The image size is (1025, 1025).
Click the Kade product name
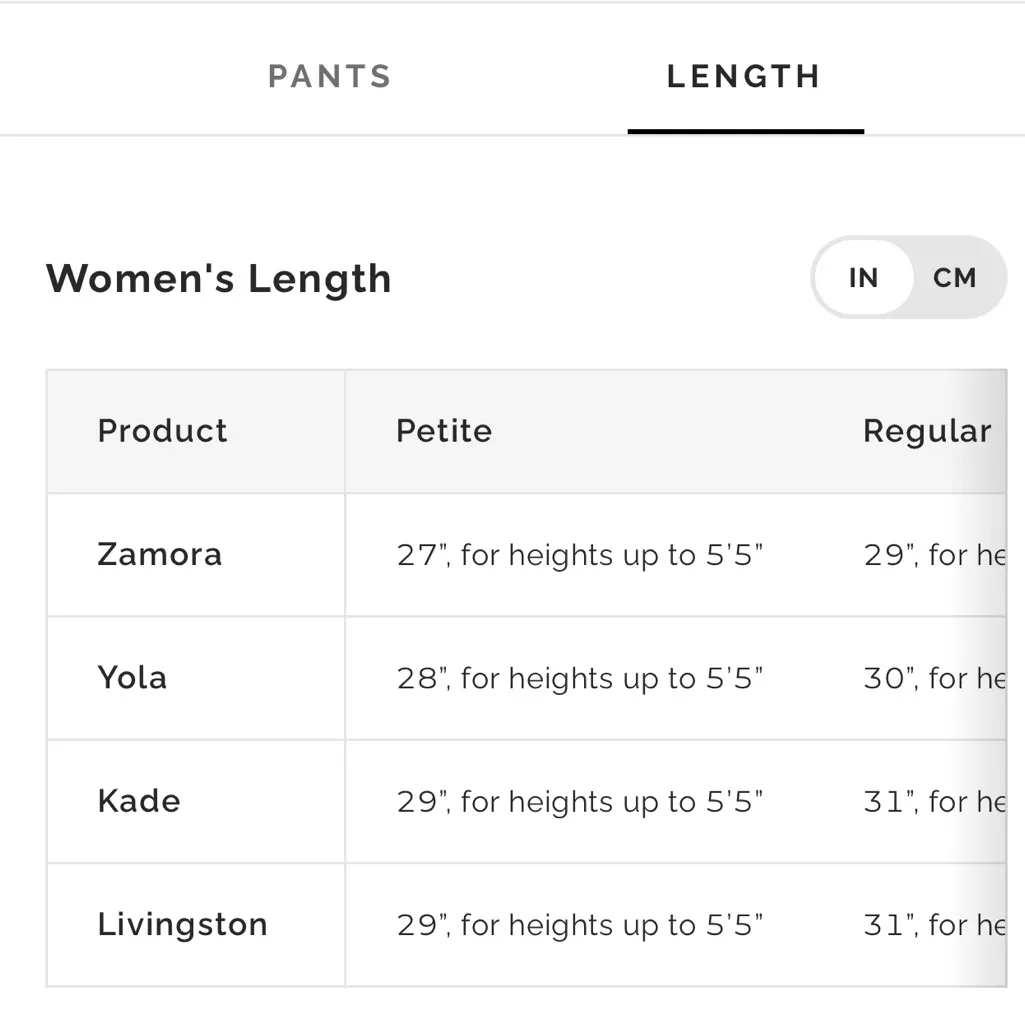139,801
